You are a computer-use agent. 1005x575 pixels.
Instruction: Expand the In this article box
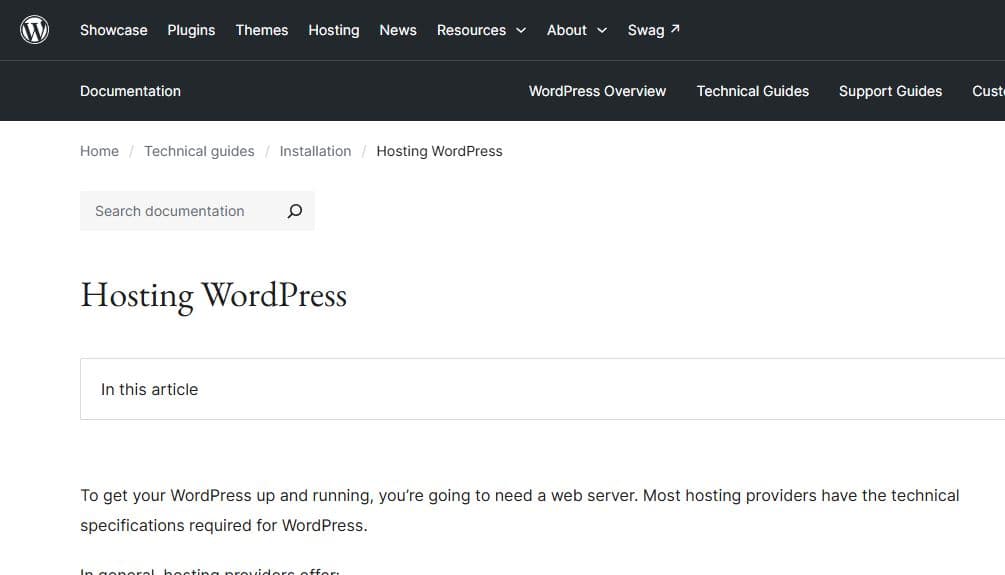pyautogui.click(x=542, y=389)
